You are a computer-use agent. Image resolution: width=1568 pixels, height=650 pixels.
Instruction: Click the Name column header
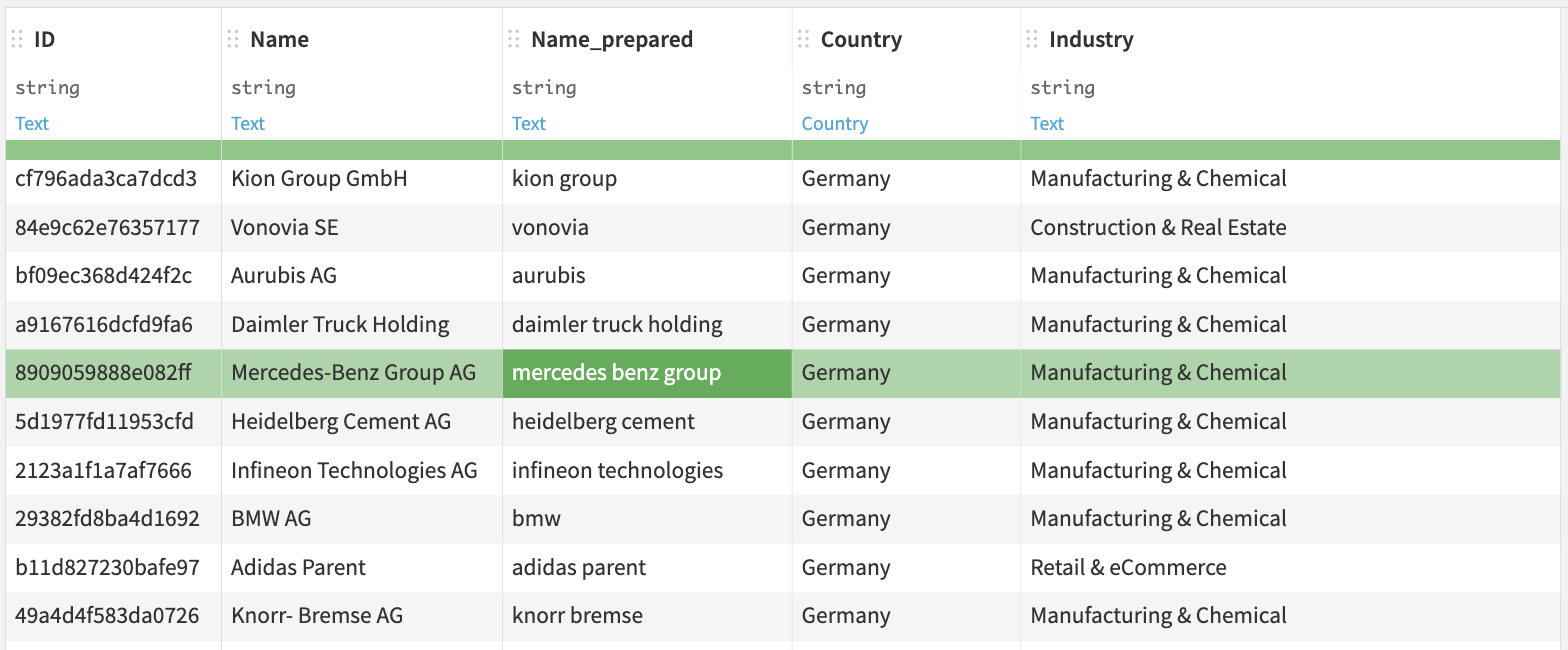pyautogui.click(x=279, y=39)
